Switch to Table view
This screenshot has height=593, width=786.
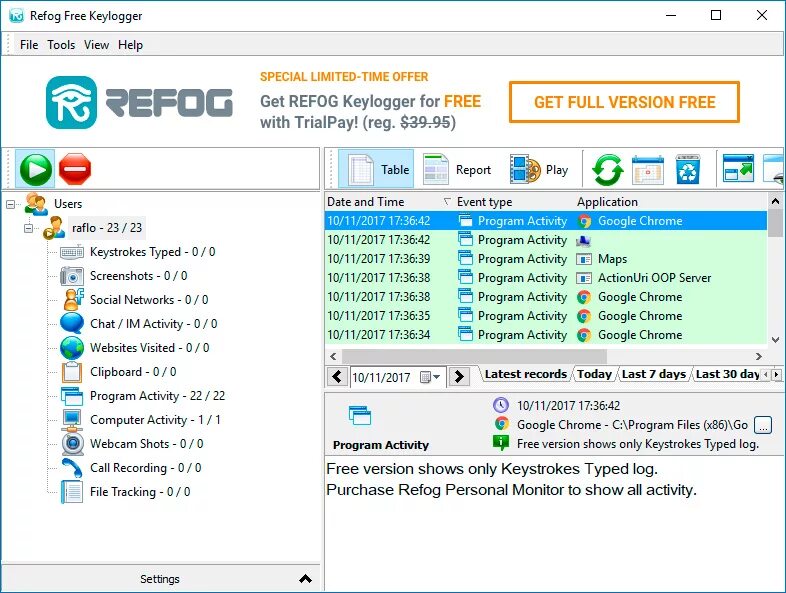(376, 170)
